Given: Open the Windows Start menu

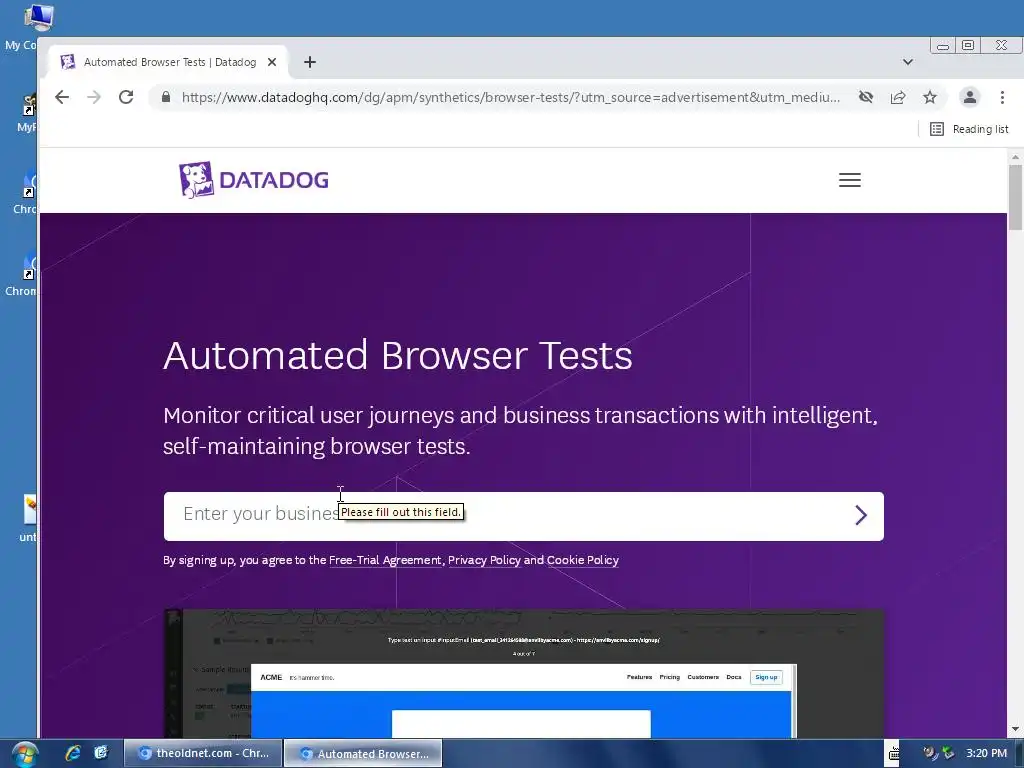Looking at the screenshot, I should click(x=24, y=754).
